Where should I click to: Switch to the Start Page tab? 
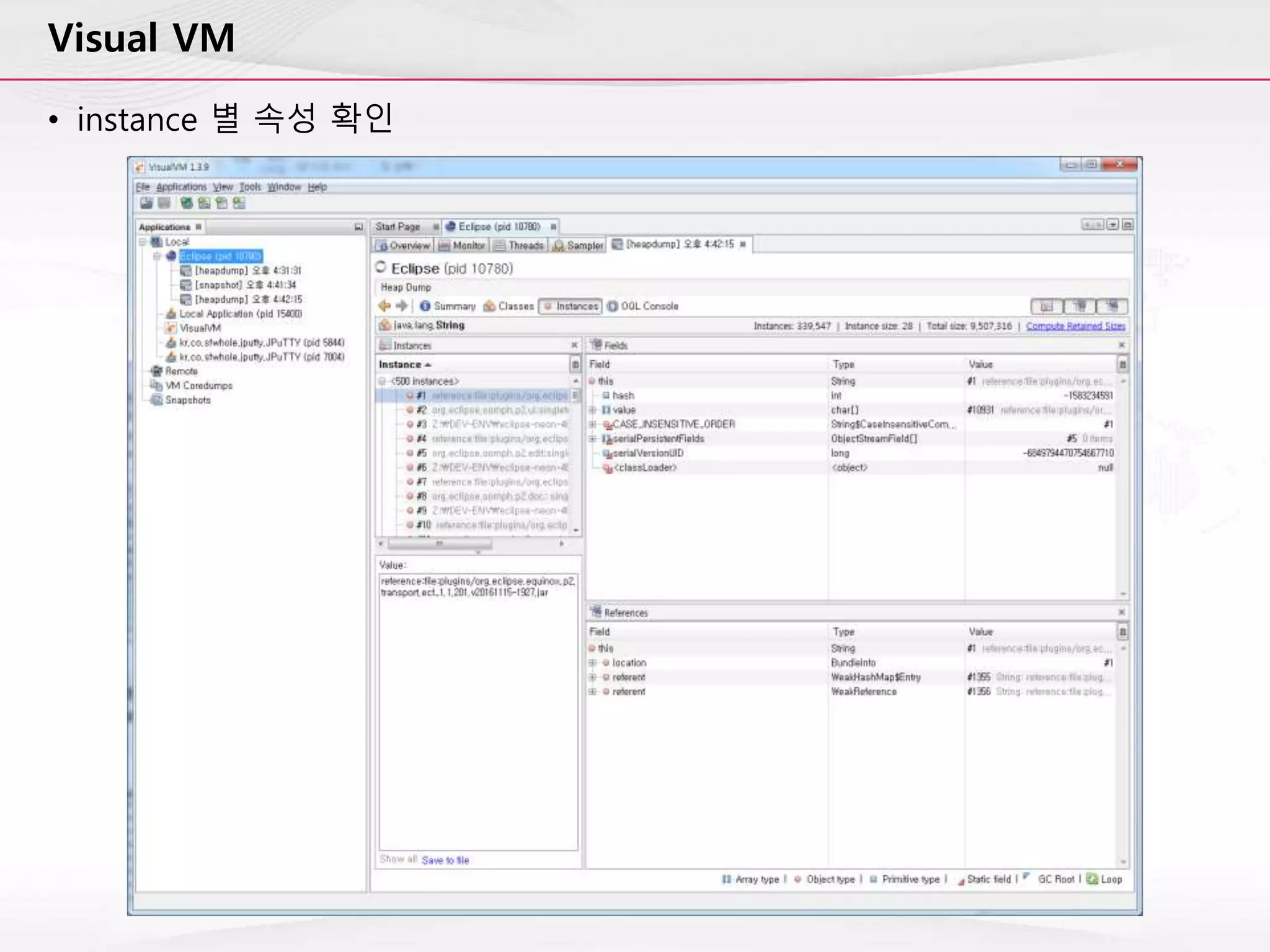pos(397,227)
